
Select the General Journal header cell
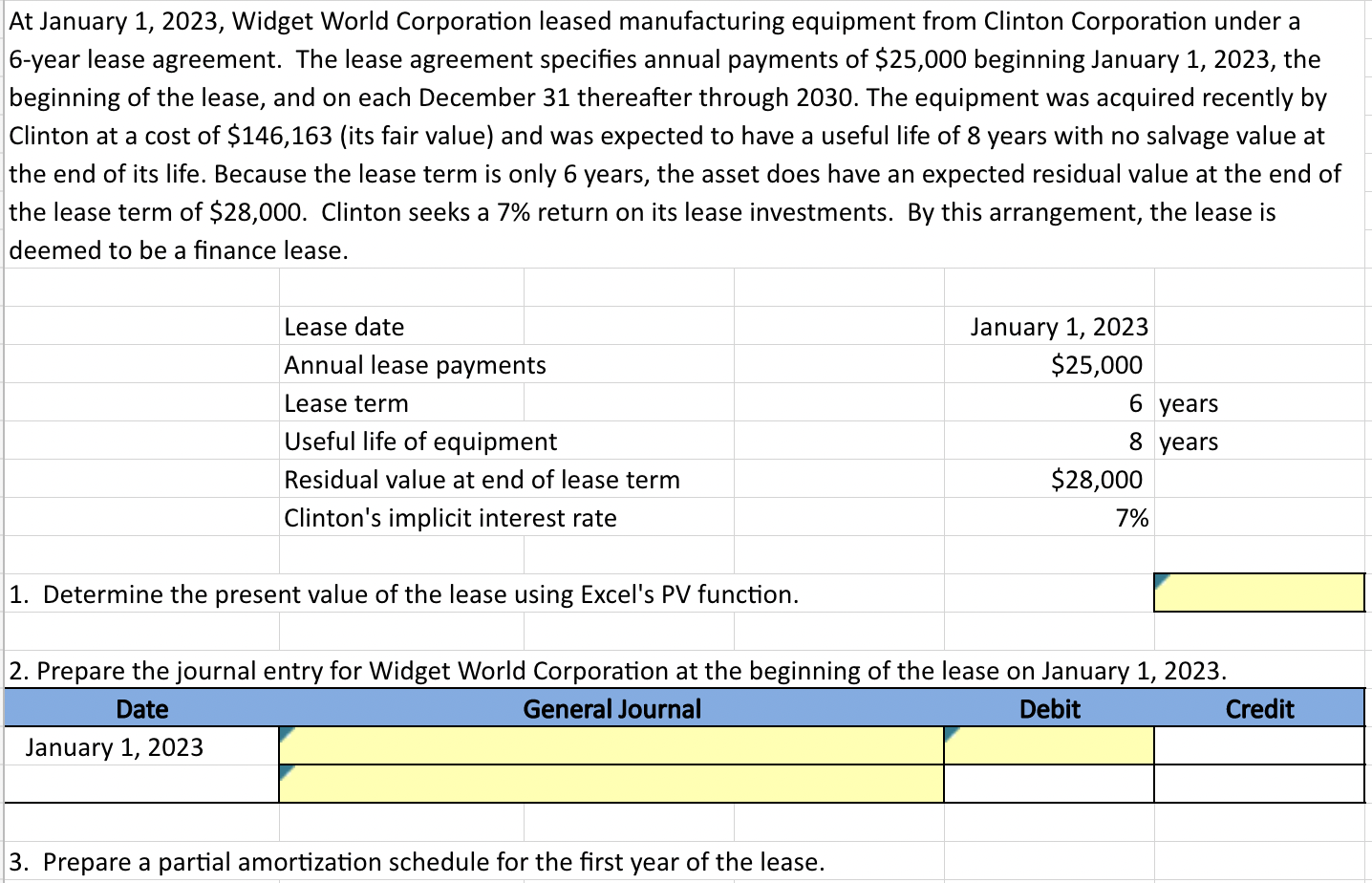[x=611, y=708]
